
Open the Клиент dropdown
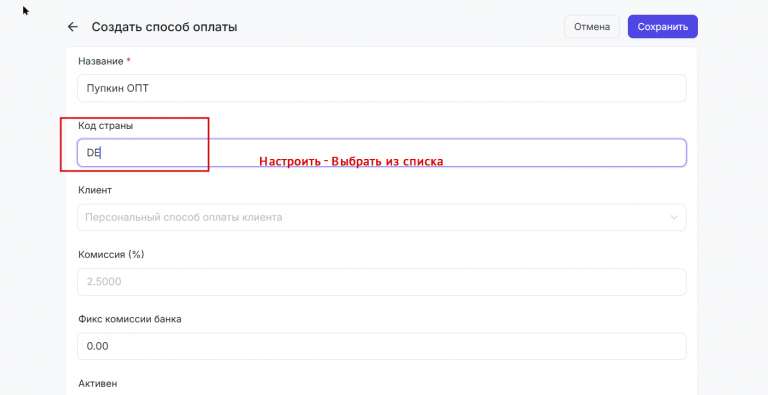(382, 217)
